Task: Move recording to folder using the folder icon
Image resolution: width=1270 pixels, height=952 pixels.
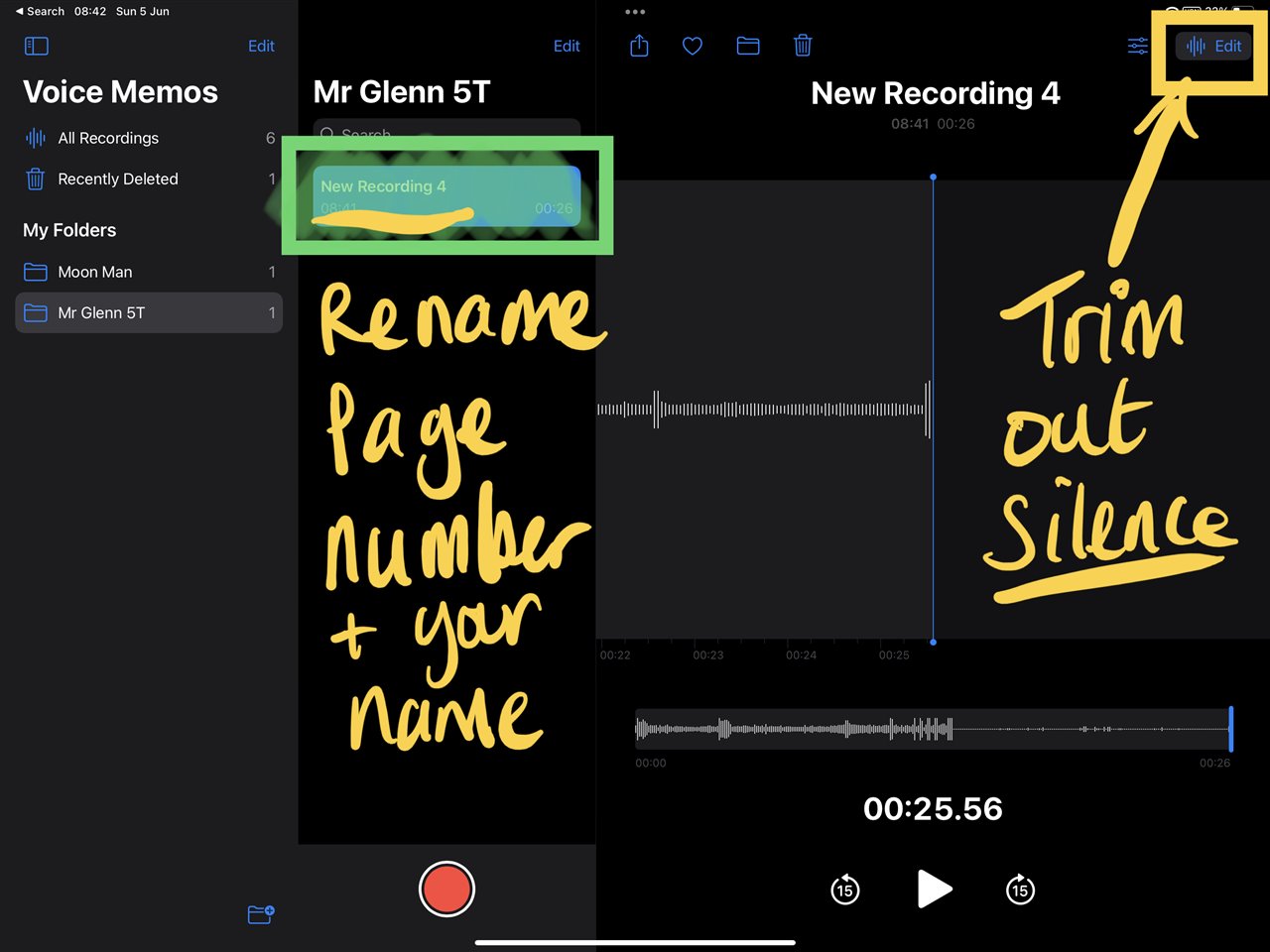Action: [748, 46]
